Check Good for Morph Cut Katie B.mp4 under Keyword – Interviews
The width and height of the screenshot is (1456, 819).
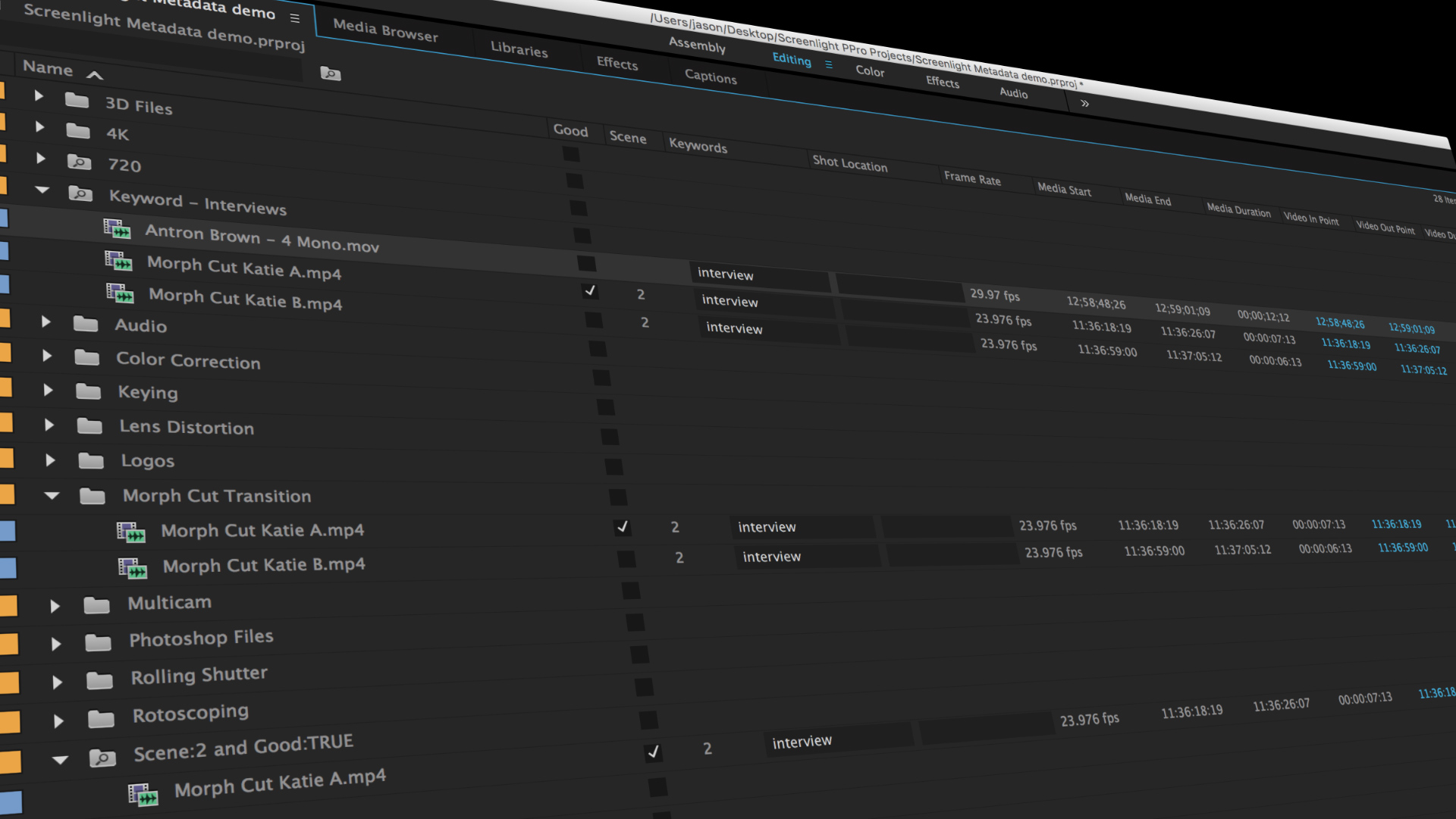click(594, 320)
